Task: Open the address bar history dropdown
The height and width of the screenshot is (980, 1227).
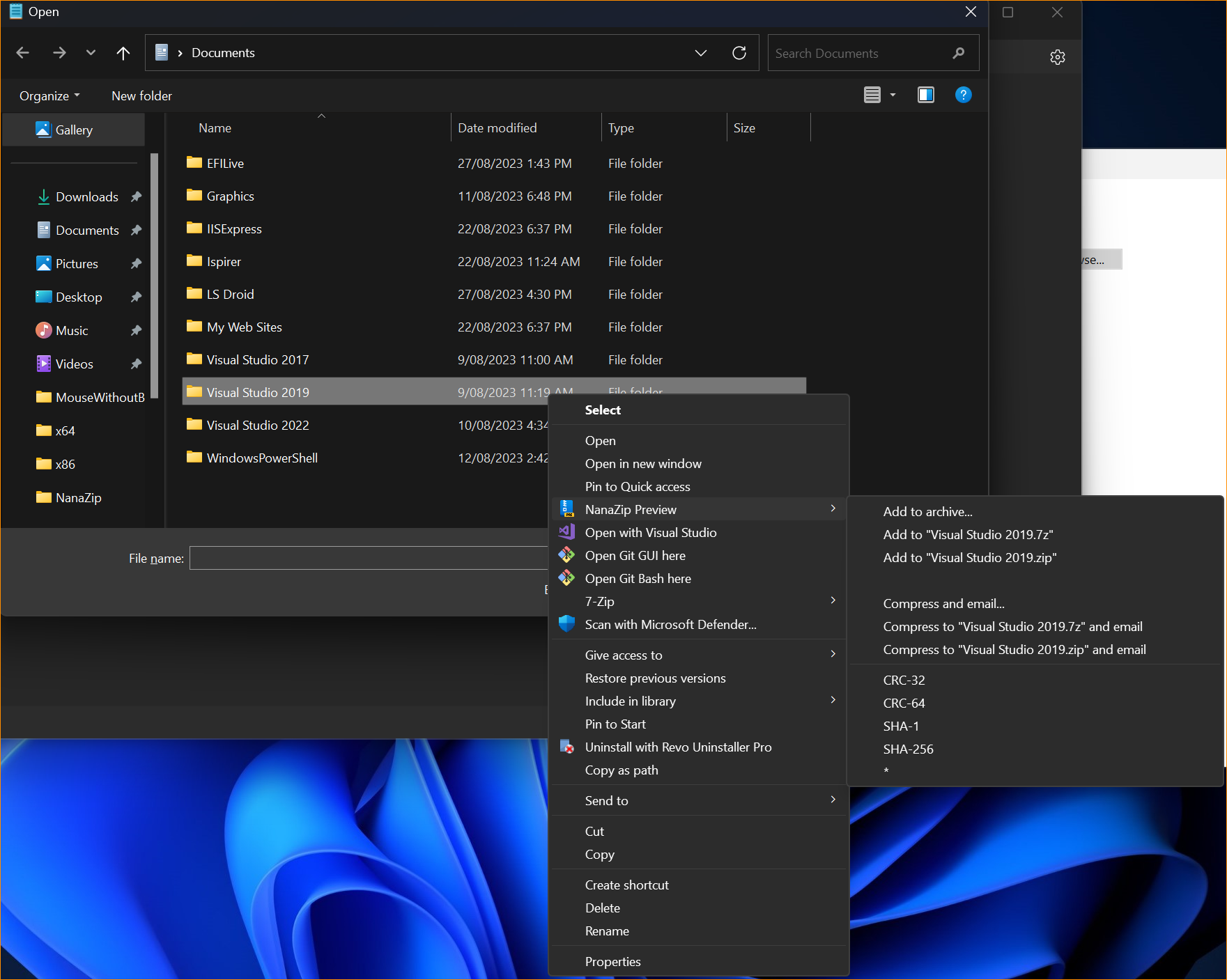Action: pos(701,52)
